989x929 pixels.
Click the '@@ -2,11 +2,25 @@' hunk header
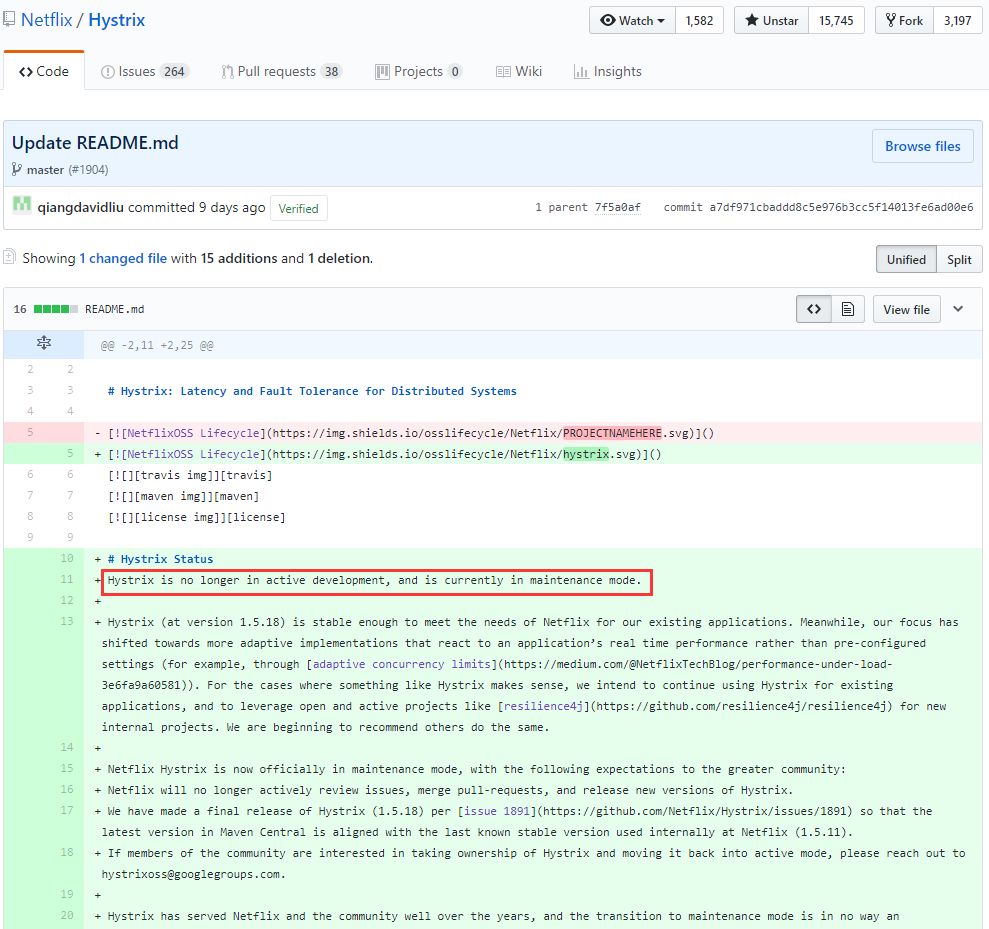click(x=157, y=346)
